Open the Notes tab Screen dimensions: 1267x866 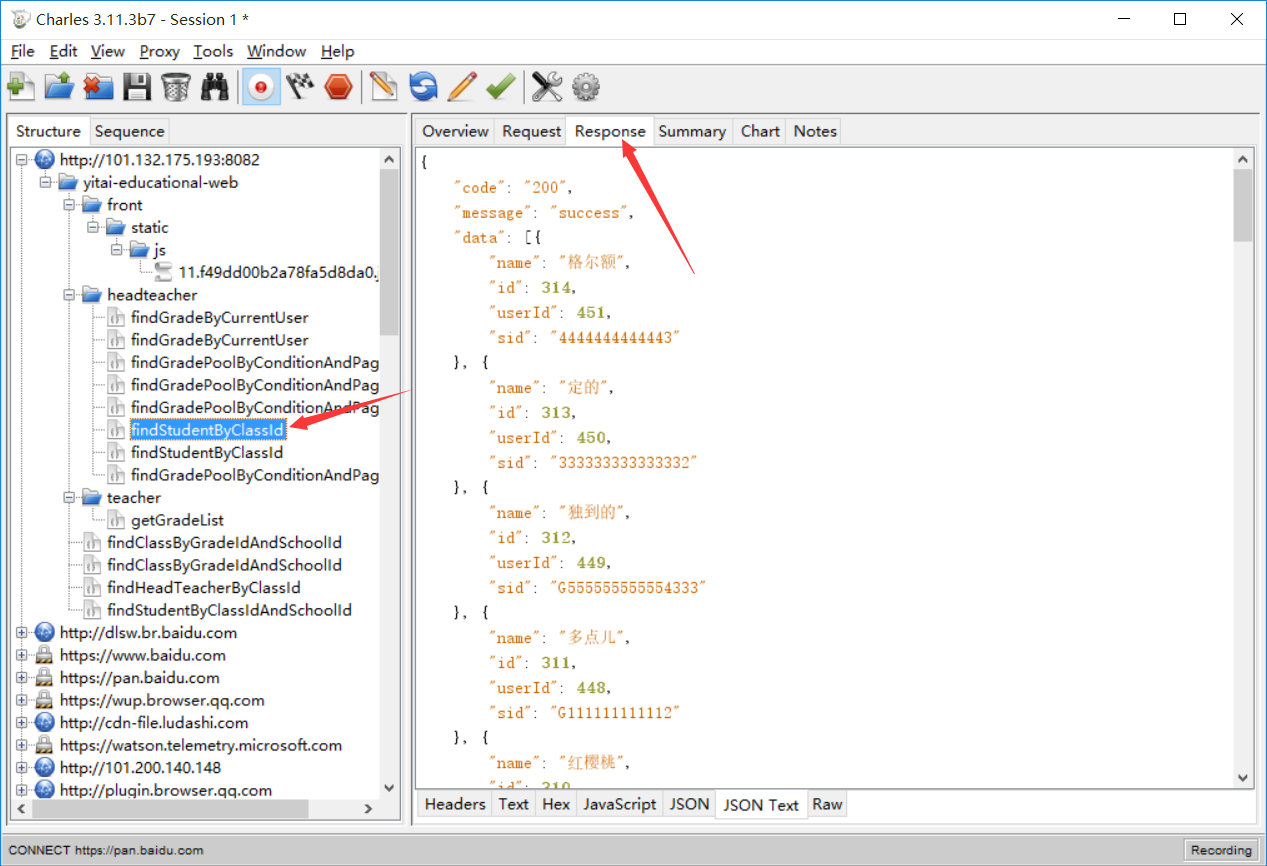click(x=815, y=131)
